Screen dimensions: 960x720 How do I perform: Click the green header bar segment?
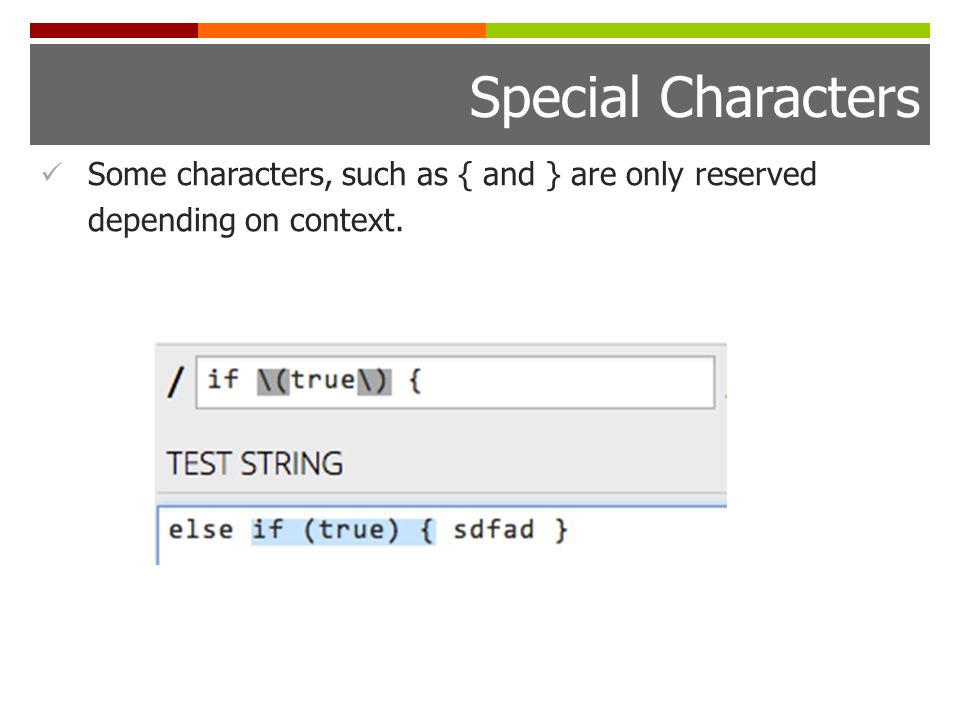point(708,31)
